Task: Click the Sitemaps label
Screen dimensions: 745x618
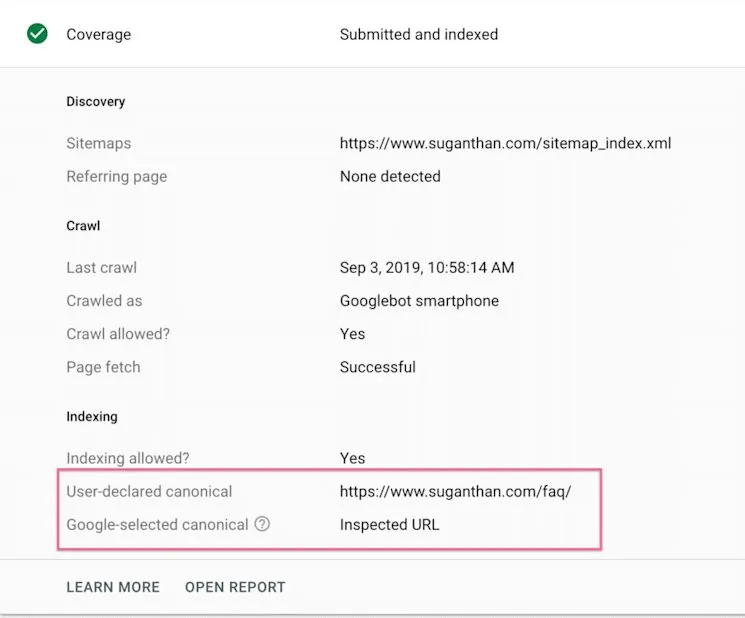Action: 99,143
